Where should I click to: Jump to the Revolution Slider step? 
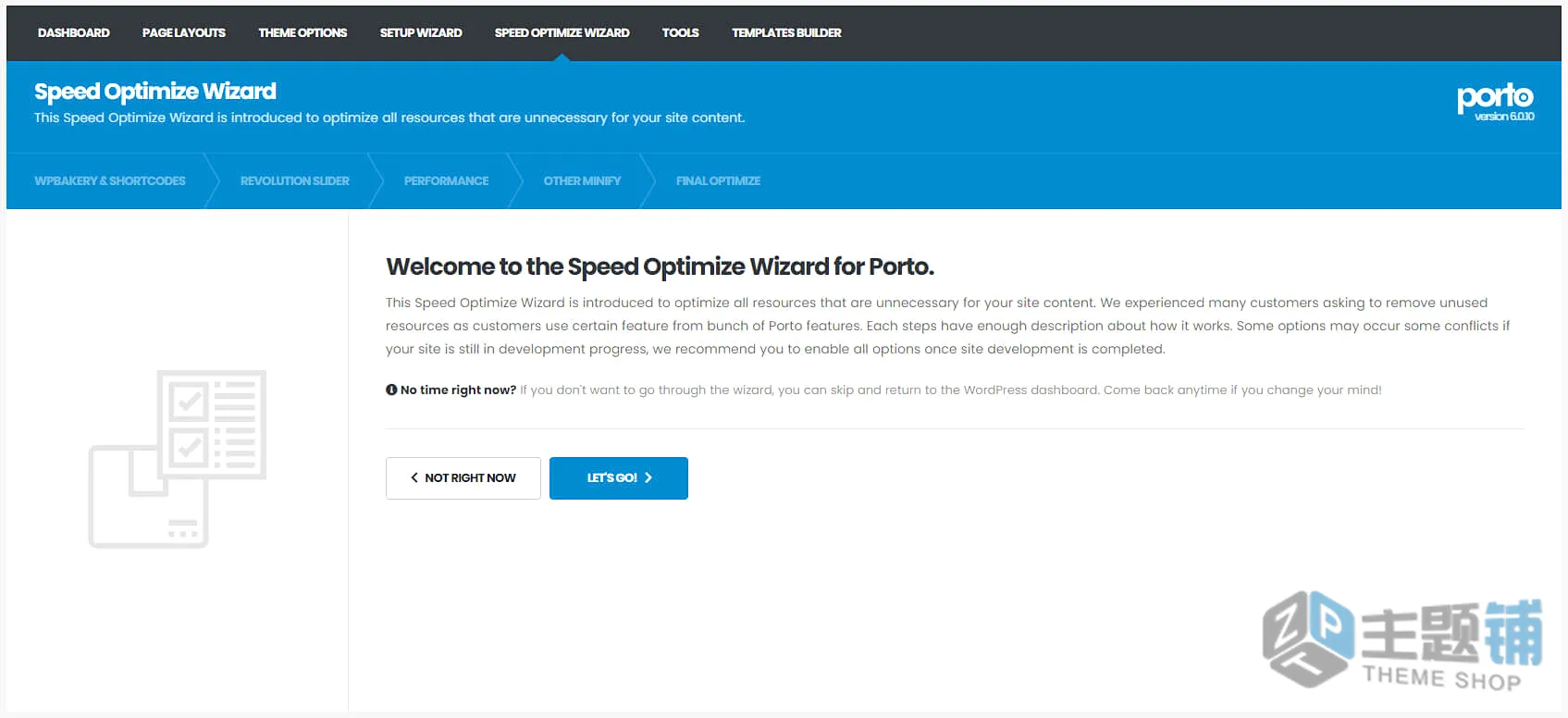pyautogui.click(x=295, y=180)
